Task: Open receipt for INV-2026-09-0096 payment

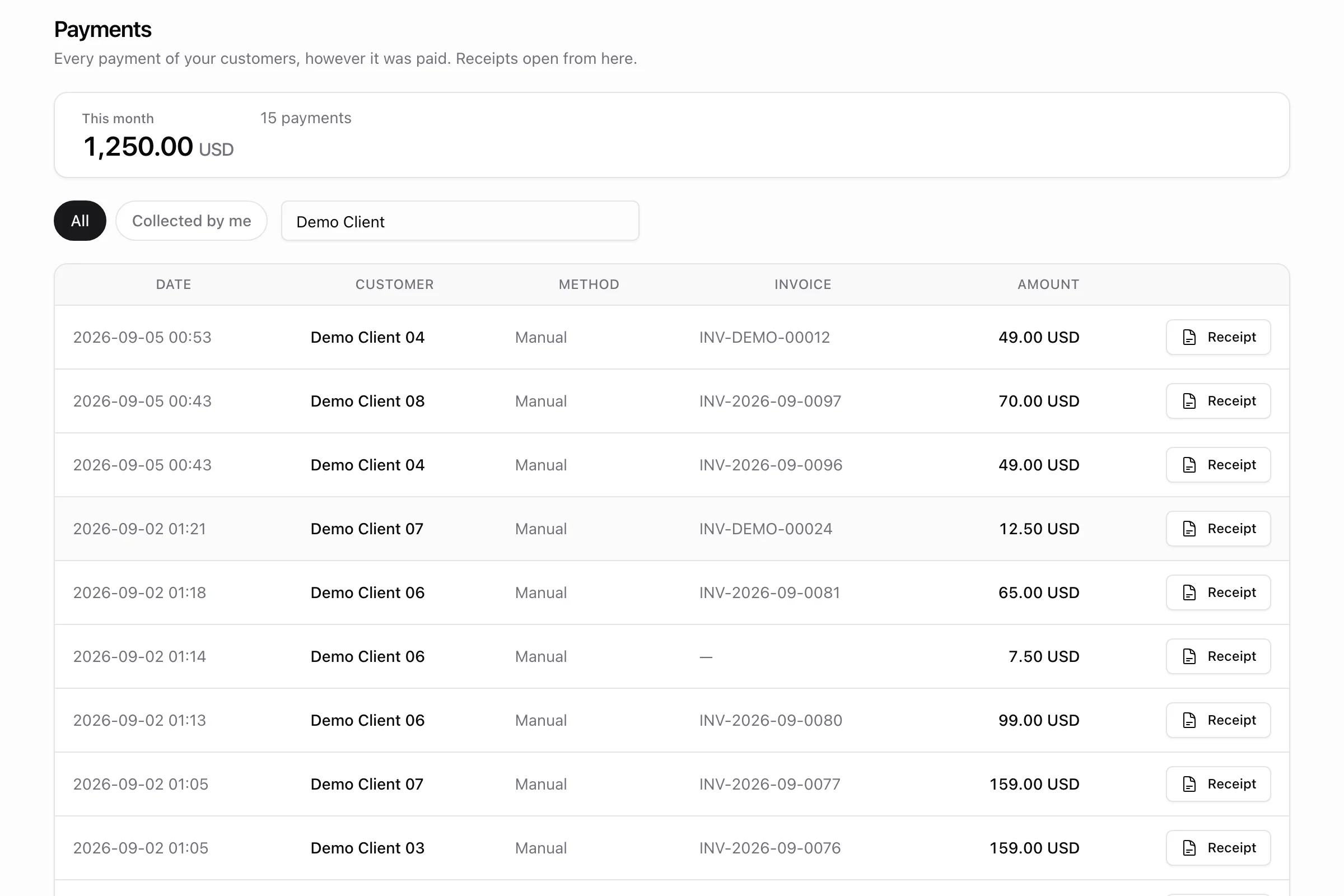Action: pyautogui.click(x=1219, y=465)
